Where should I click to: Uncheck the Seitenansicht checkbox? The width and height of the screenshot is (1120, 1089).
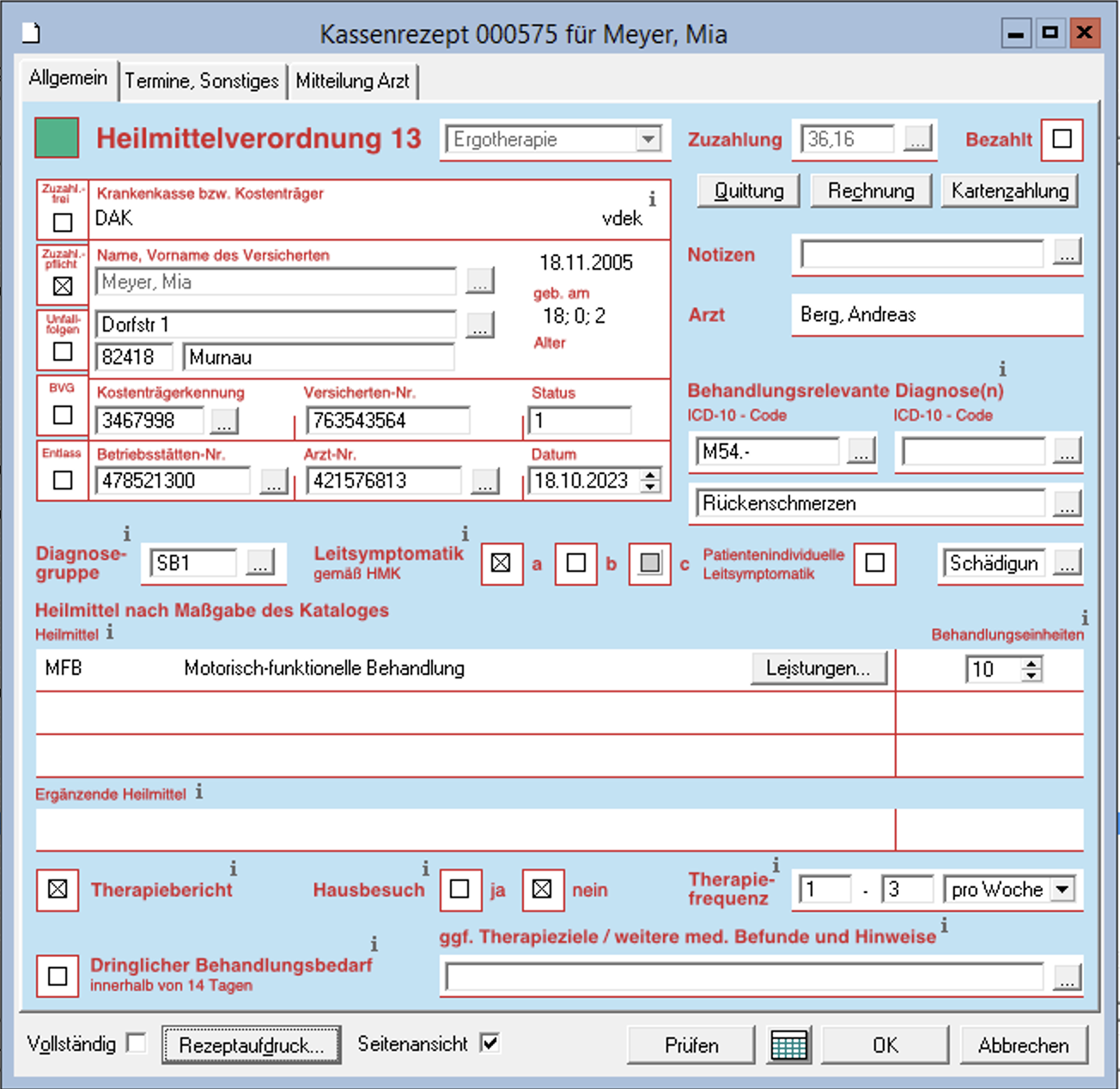point(490,1043)
